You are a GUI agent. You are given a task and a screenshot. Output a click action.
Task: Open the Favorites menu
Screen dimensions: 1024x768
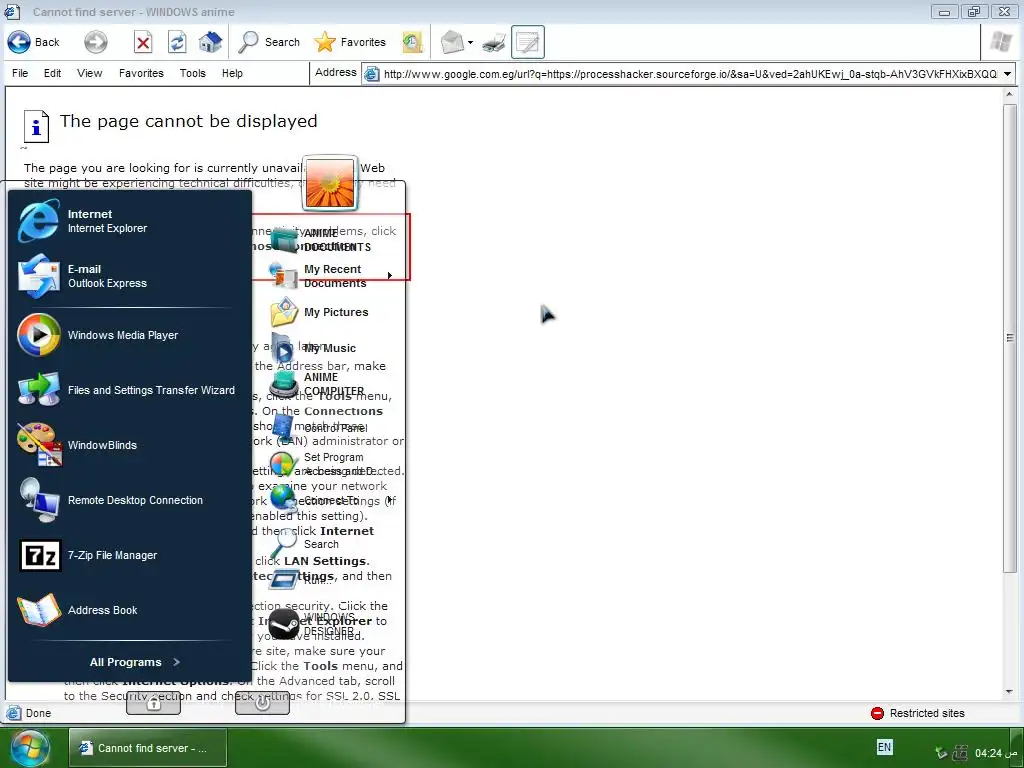tap(141, 73)
